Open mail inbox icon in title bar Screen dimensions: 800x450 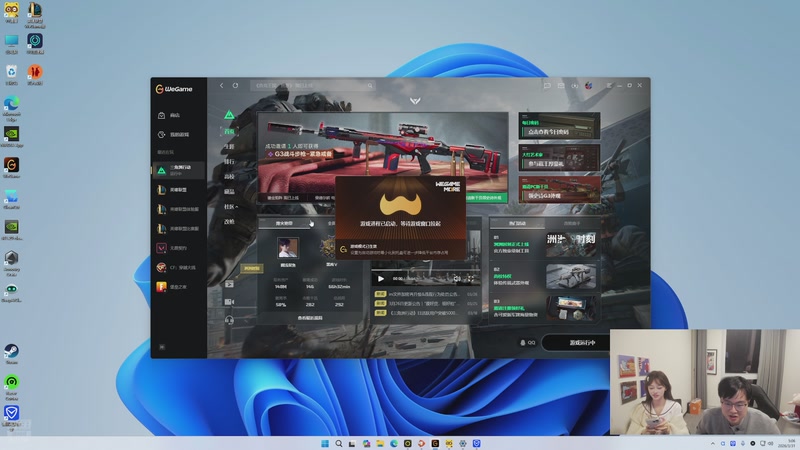(x=561, y=85)
